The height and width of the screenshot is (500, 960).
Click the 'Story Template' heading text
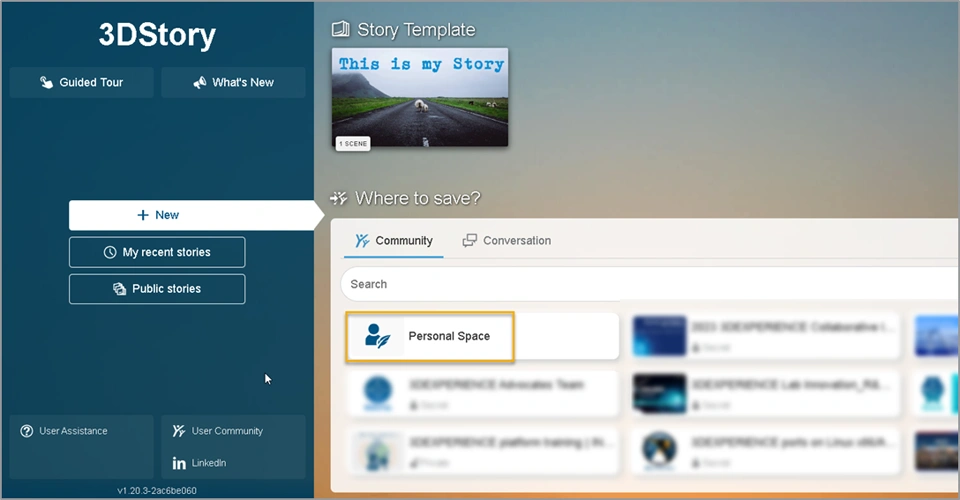pyautogui.click(x=416, y=30)
